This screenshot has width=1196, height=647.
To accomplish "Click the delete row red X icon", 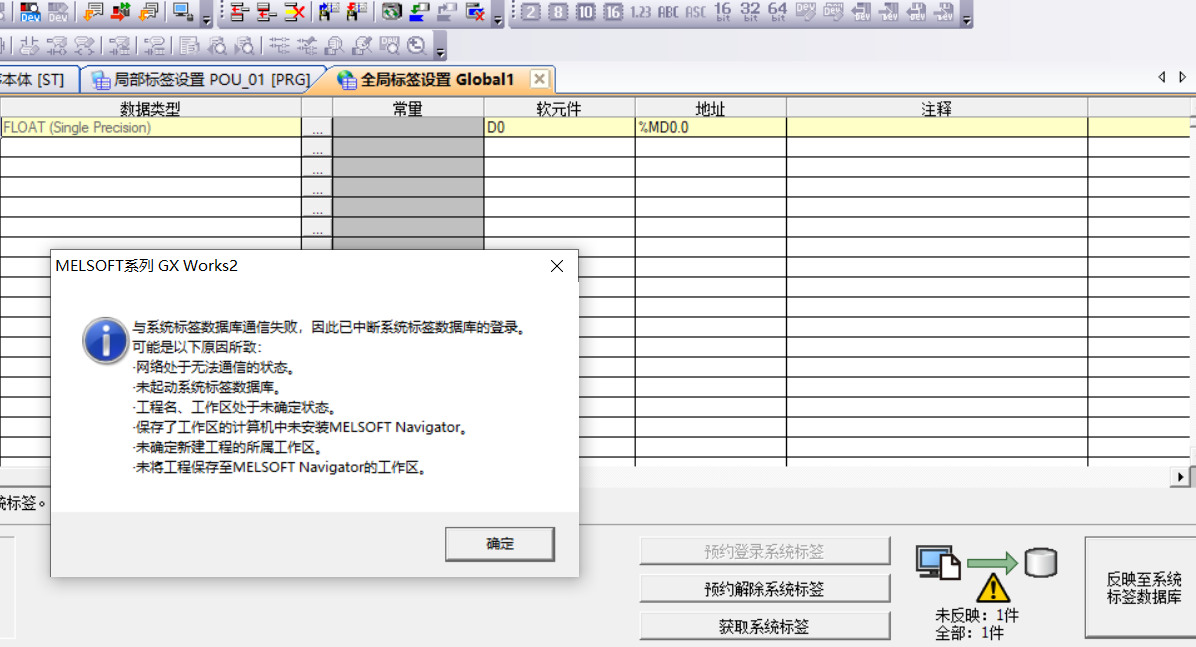I will (294, 12).
